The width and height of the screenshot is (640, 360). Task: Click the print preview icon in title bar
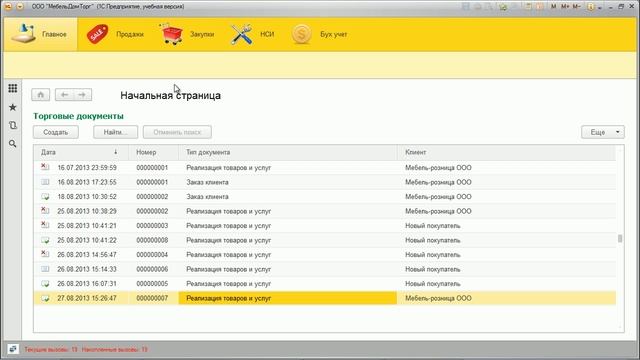click(x=489, y=7)
